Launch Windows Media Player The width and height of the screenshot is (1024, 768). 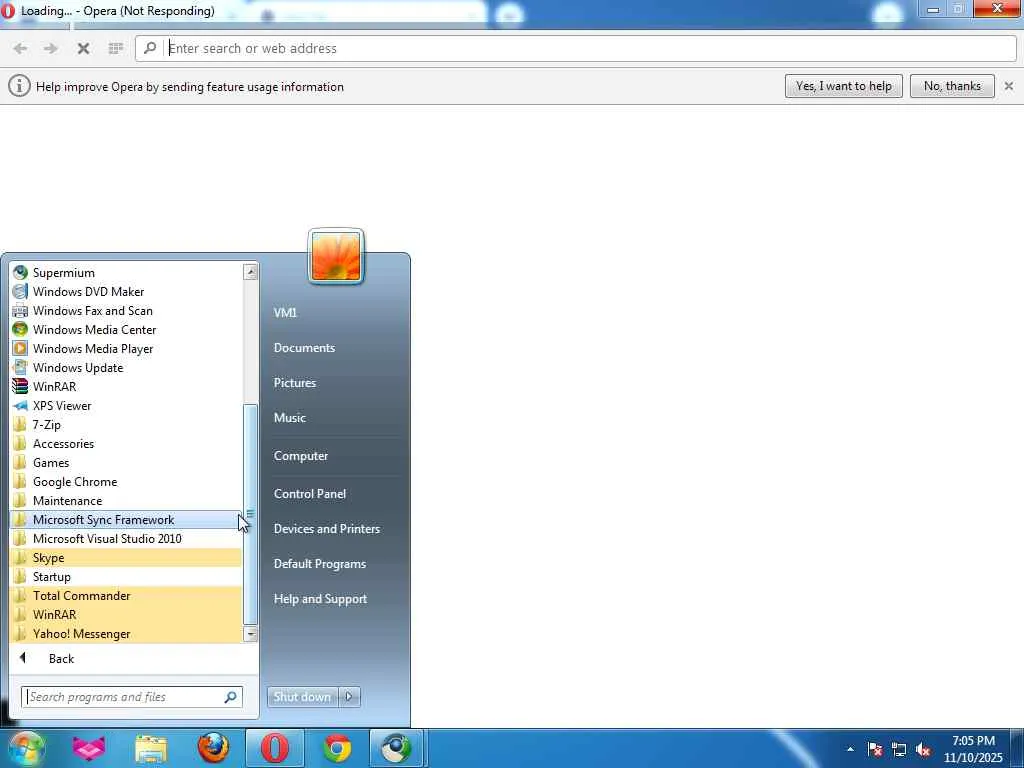(x=126, y=349)
